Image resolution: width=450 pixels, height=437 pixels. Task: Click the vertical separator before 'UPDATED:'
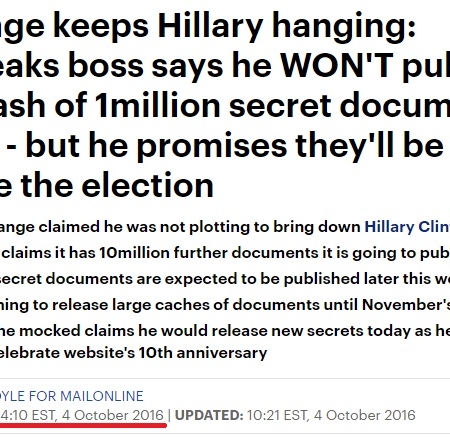(169, 415)
